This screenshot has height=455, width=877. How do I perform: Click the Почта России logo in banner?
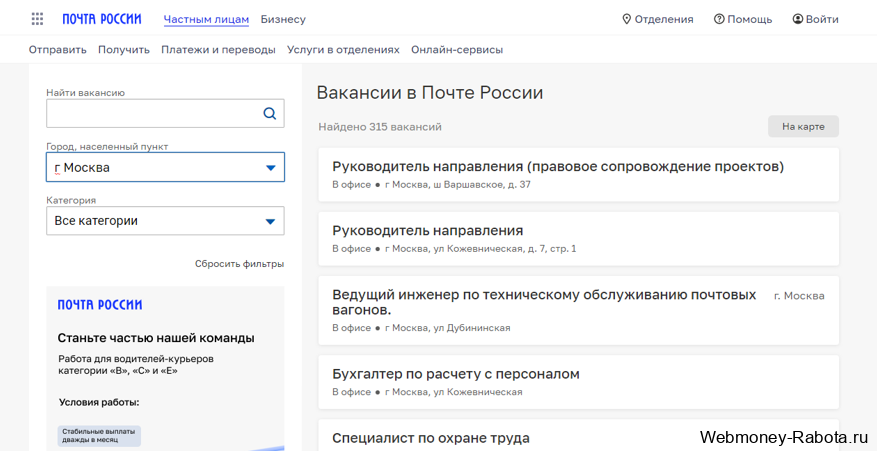pos(100,305)
